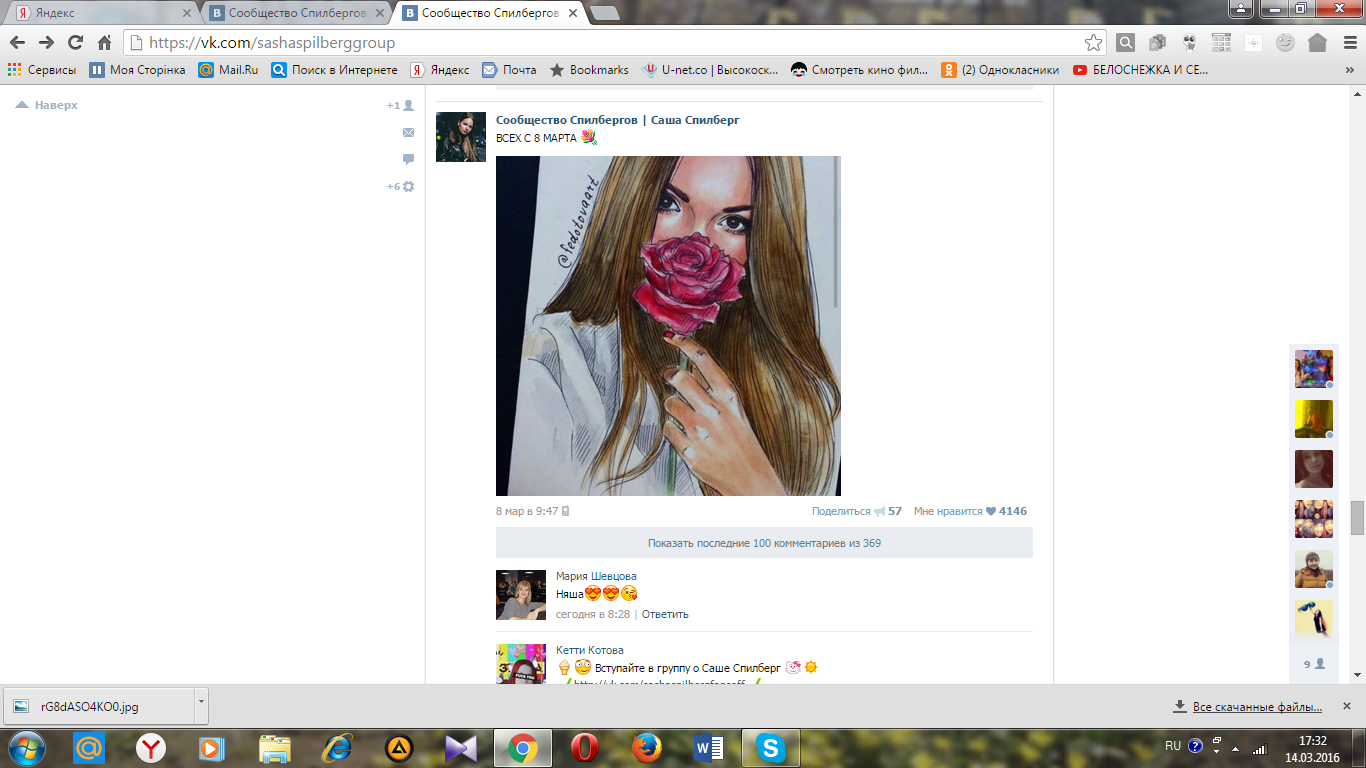Open Skype from the taskbar
Viewport: 1366px width, 768px height.
770,748
